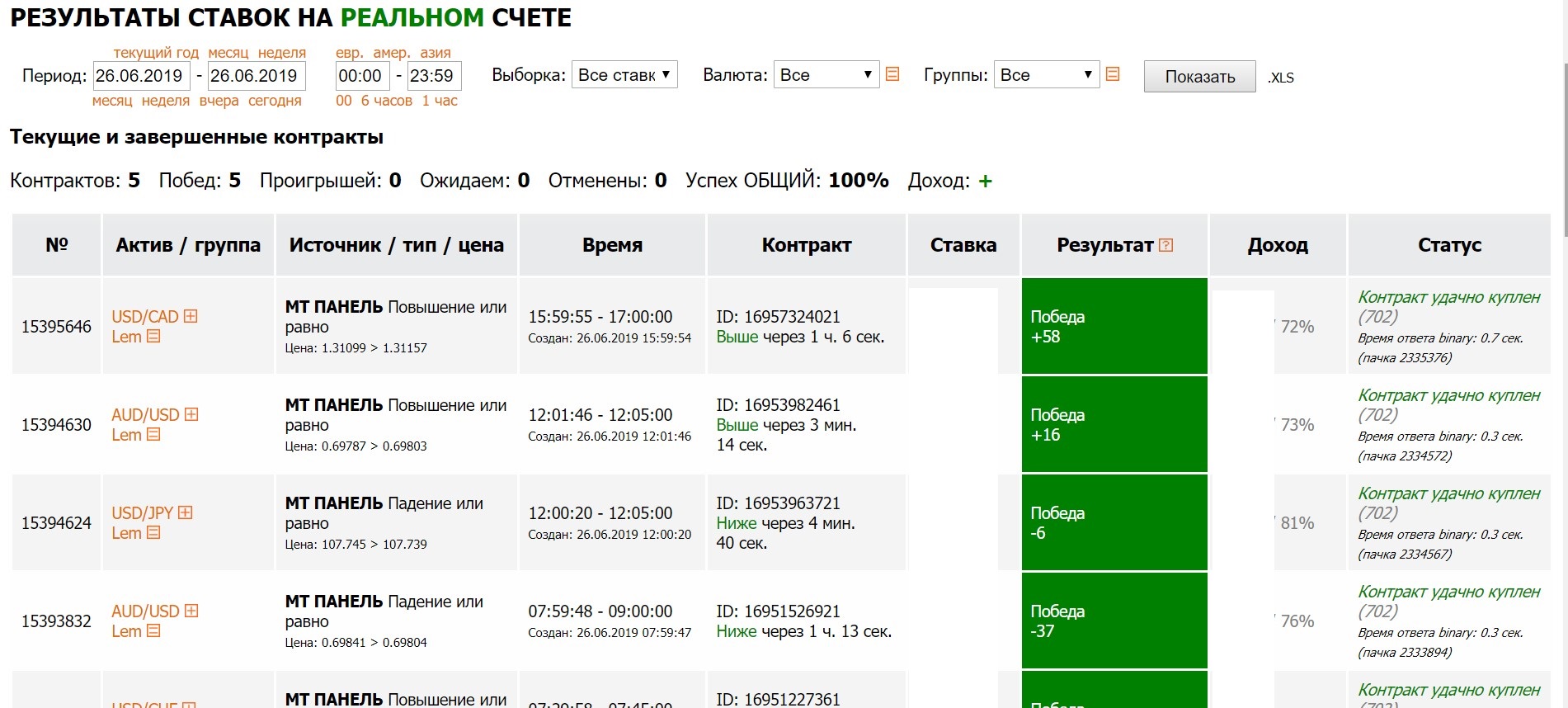Pick the 'азия' session time preset

click(436, 53)
